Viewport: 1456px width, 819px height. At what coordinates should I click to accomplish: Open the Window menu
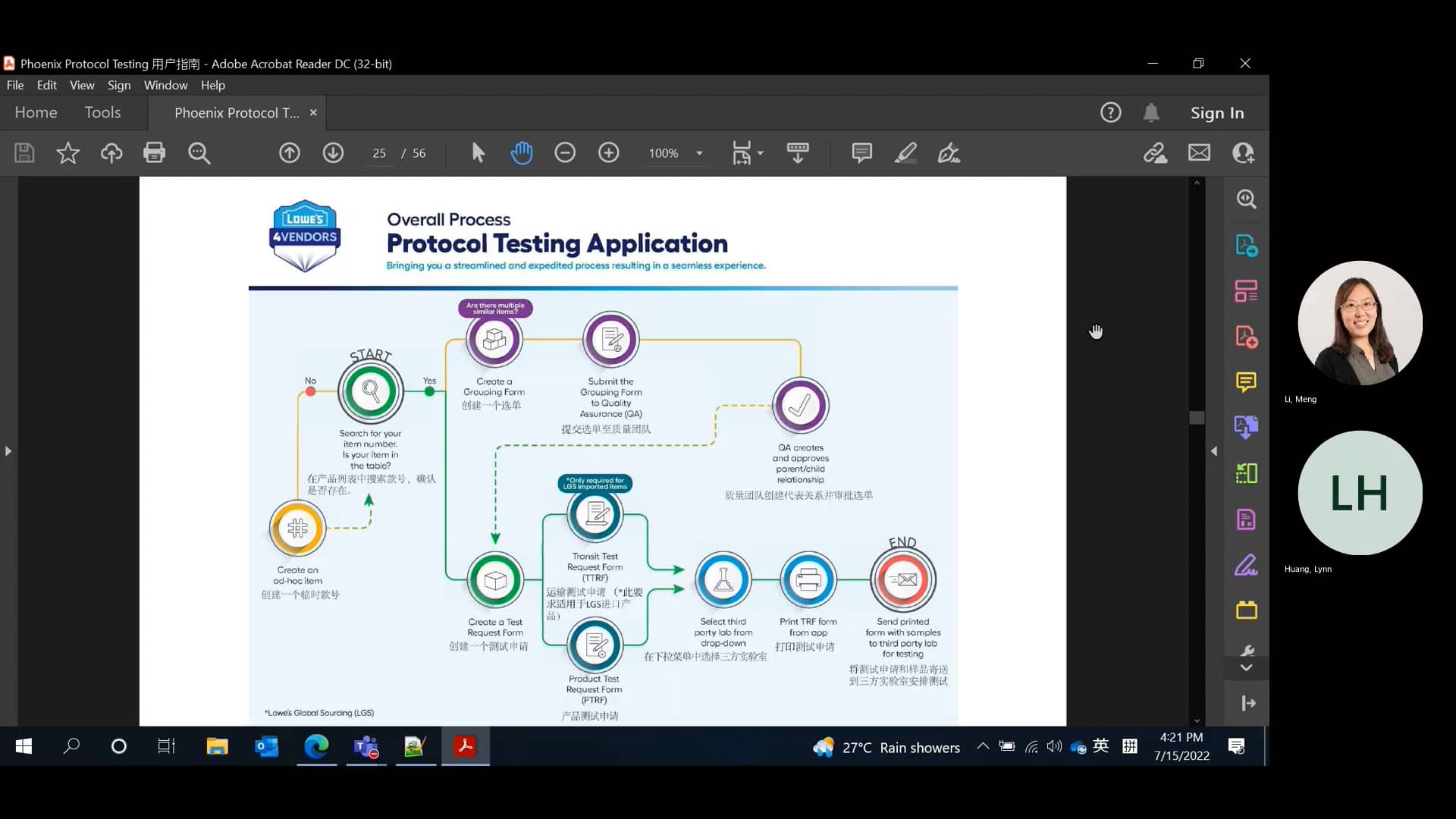(x=165, y=85)
